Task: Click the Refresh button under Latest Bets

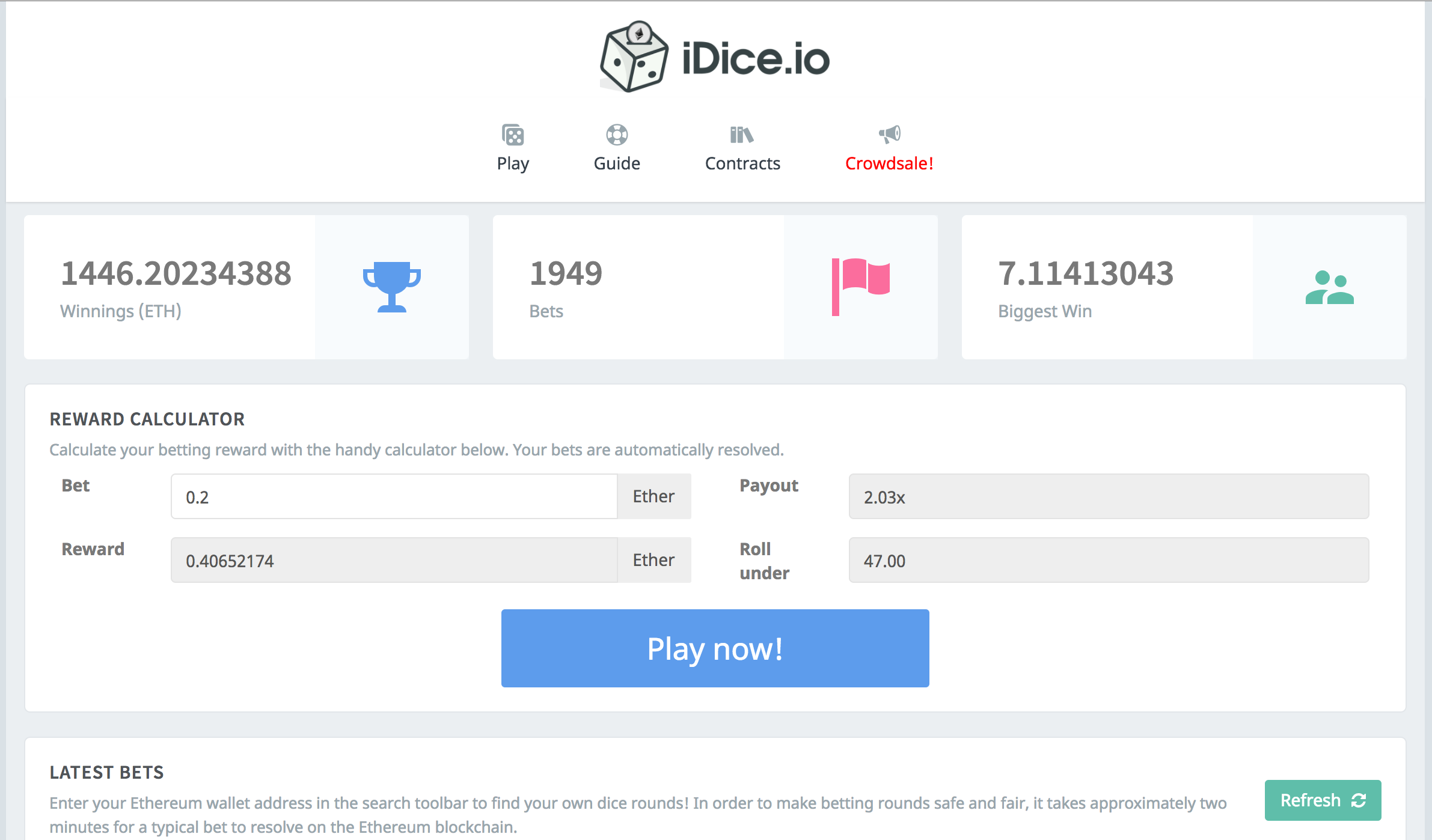Action: click(x=1323, y=800)
